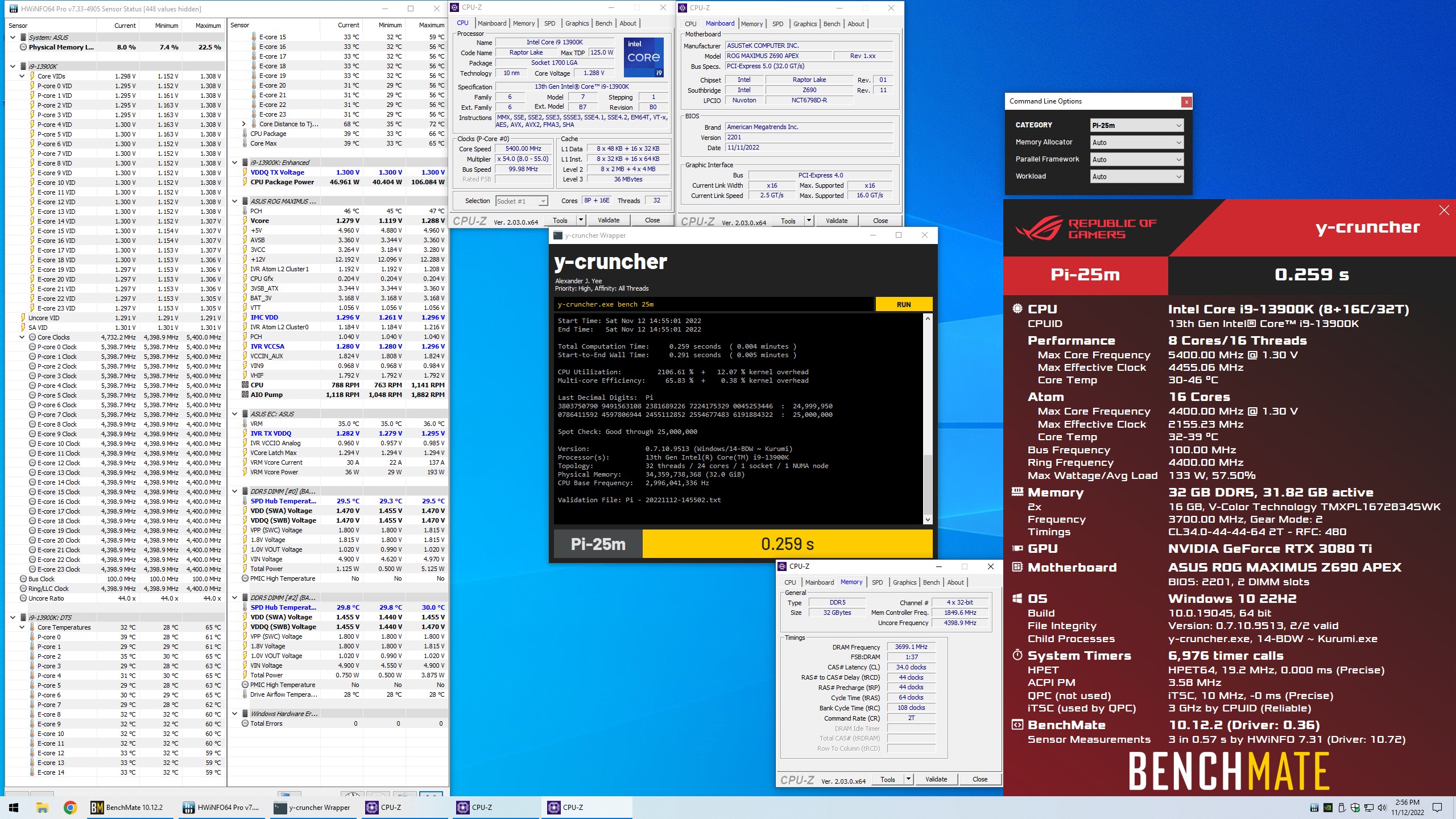Click the y-cruncher output scrollbar thumb
Viewport: 1456px width, 819px height.
click(928, 483)
